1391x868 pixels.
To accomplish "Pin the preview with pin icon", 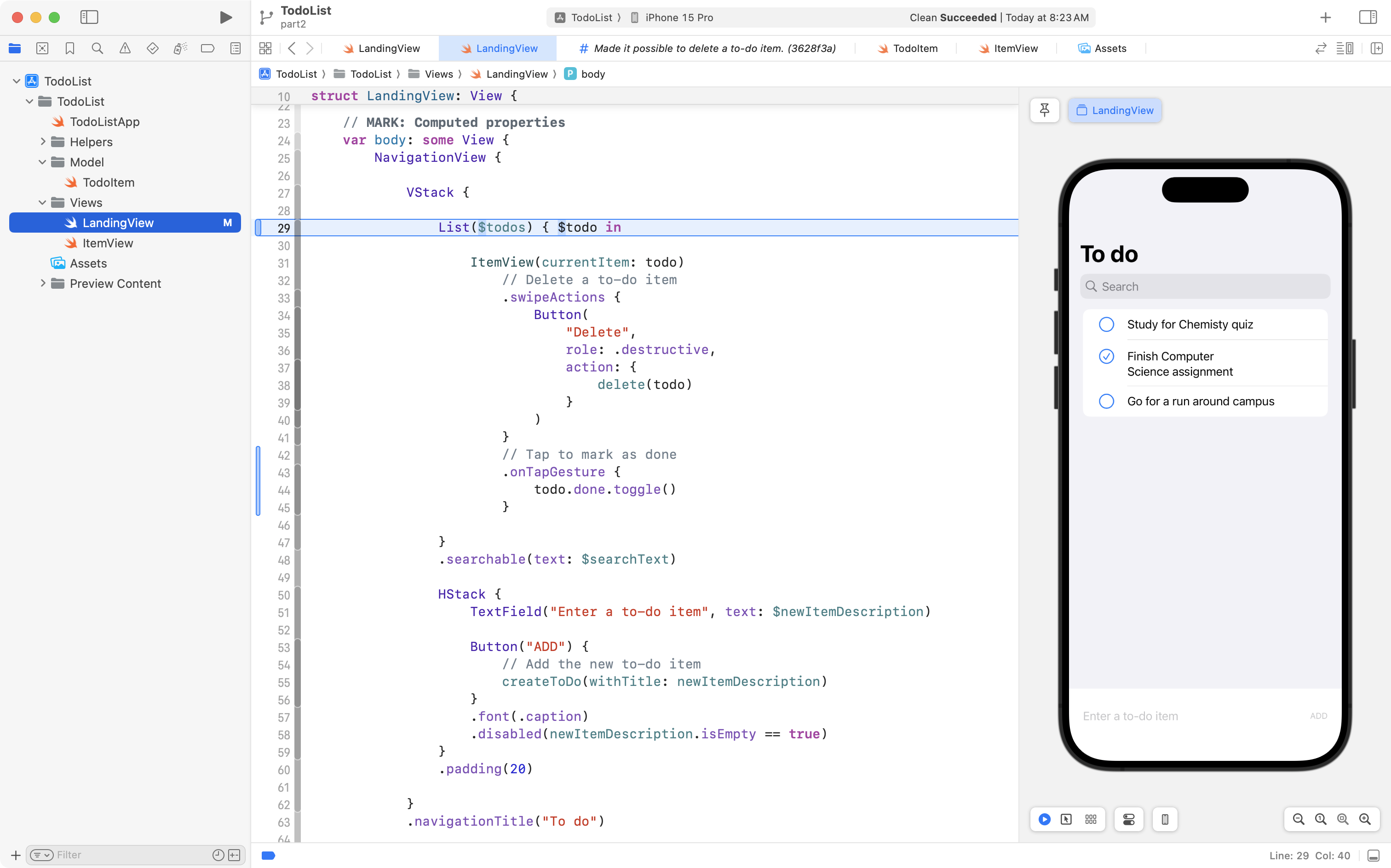I will point(1044,110).
